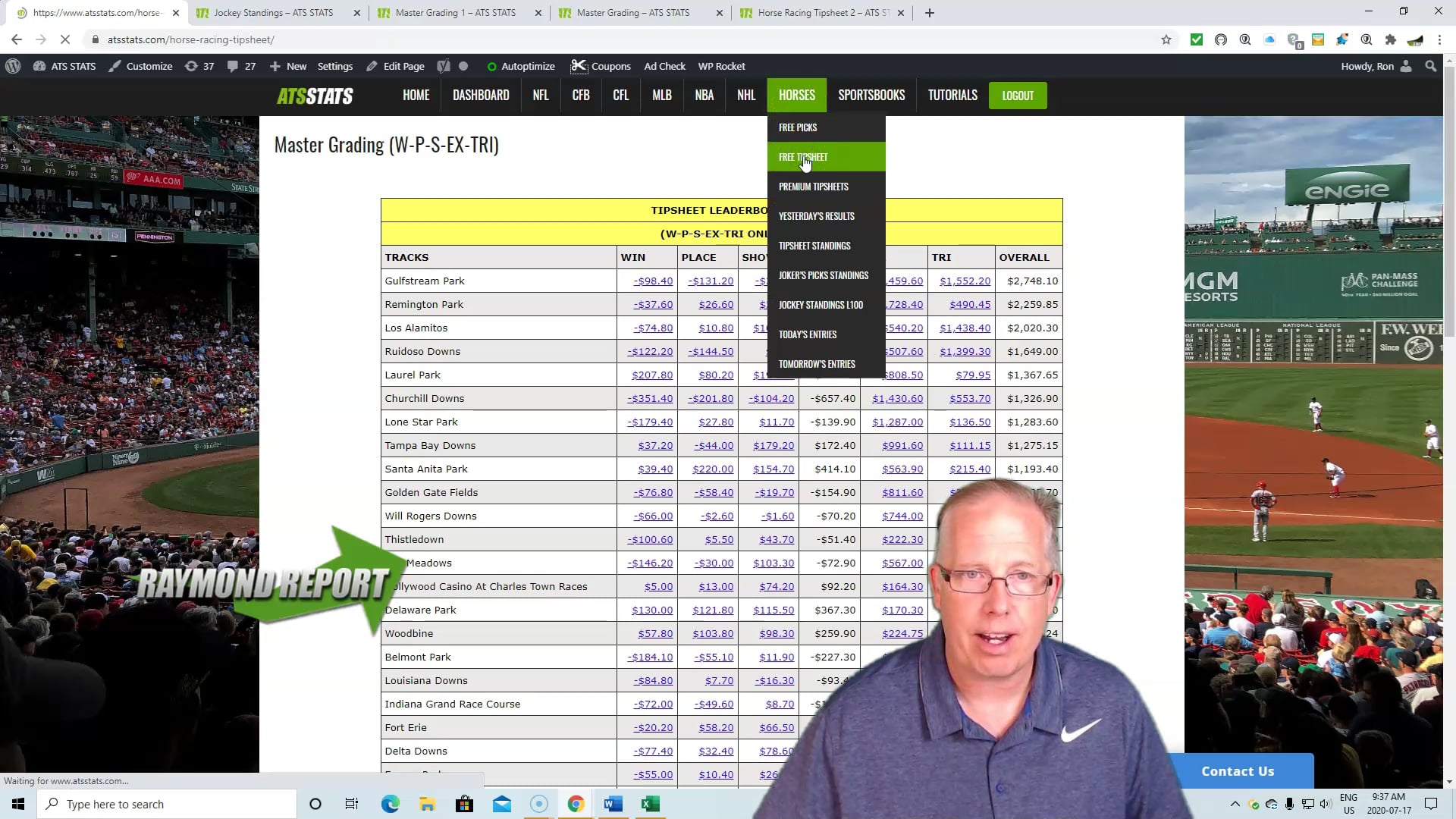1456x819 pixels.
Task: Open Laurel Park win link $207.80
Action: [651, 375]
